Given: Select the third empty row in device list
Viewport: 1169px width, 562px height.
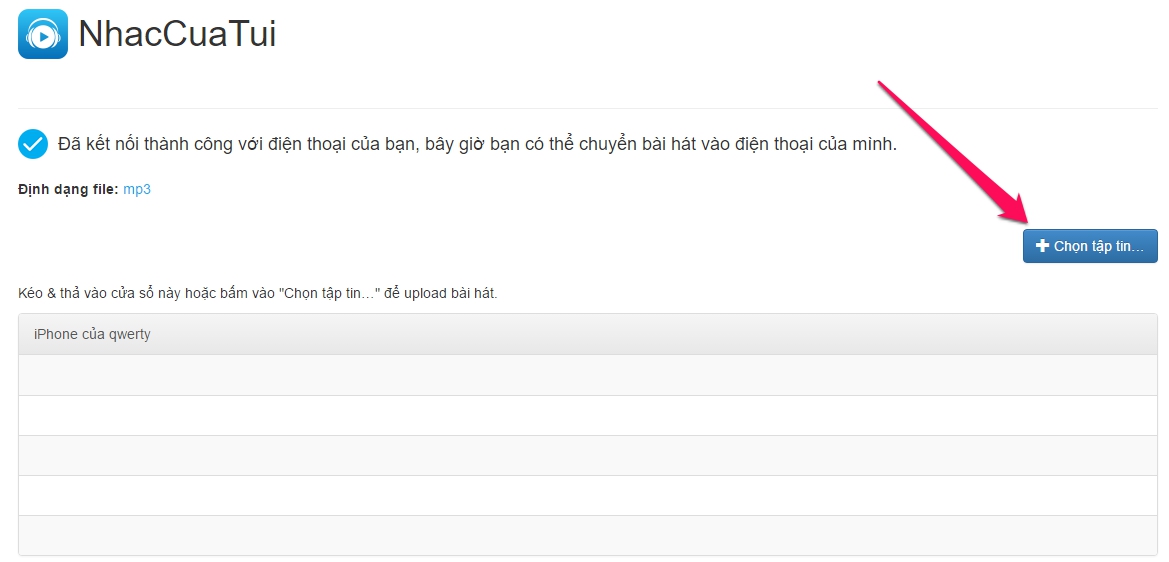Looking at the screenshot, I should (587, 455).
